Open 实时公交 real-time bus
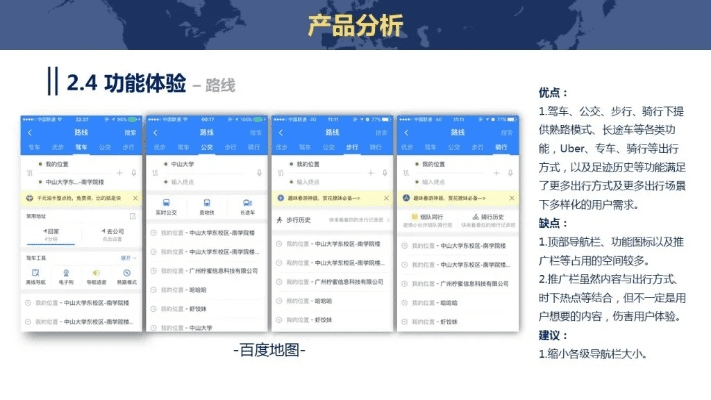Image resolution: width=711 pixels, height=400 pixels. pyautogui.click(x=166, y=207)
